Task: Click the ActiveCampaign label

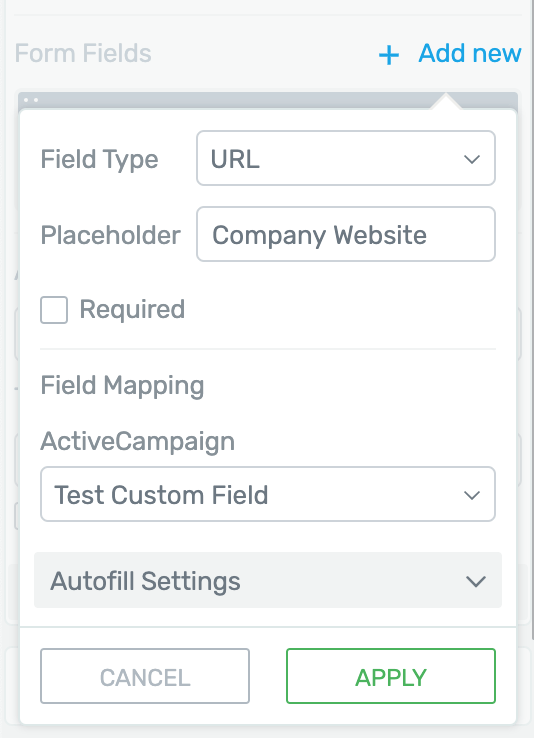Action: [137, 442]
